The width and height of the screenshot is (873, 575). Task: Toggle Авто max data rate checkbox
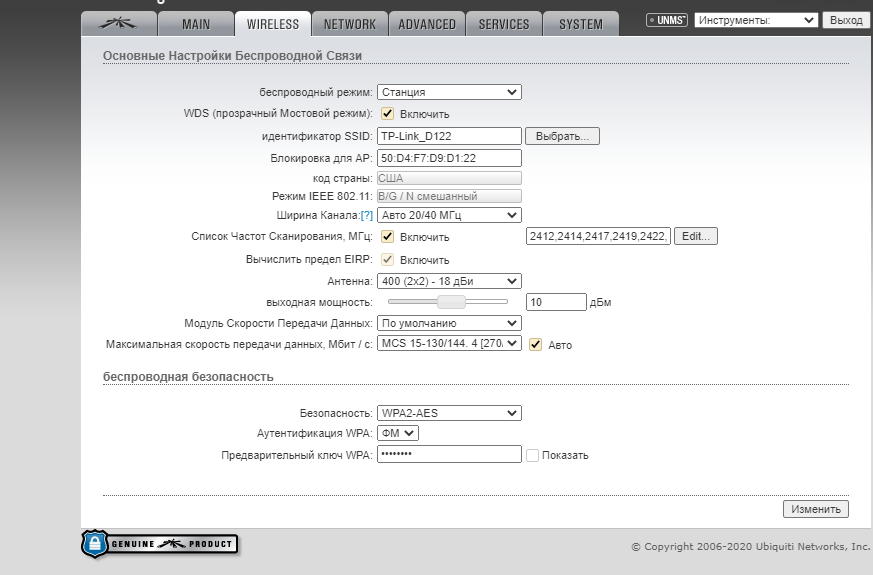click(536, 344)
